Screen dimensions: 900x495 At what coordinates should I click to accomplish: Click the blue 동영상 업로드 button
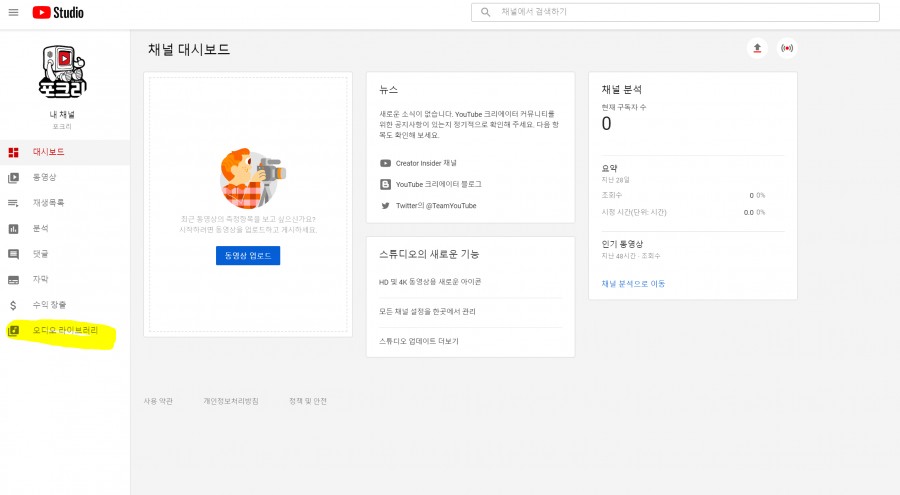[248, 256]
